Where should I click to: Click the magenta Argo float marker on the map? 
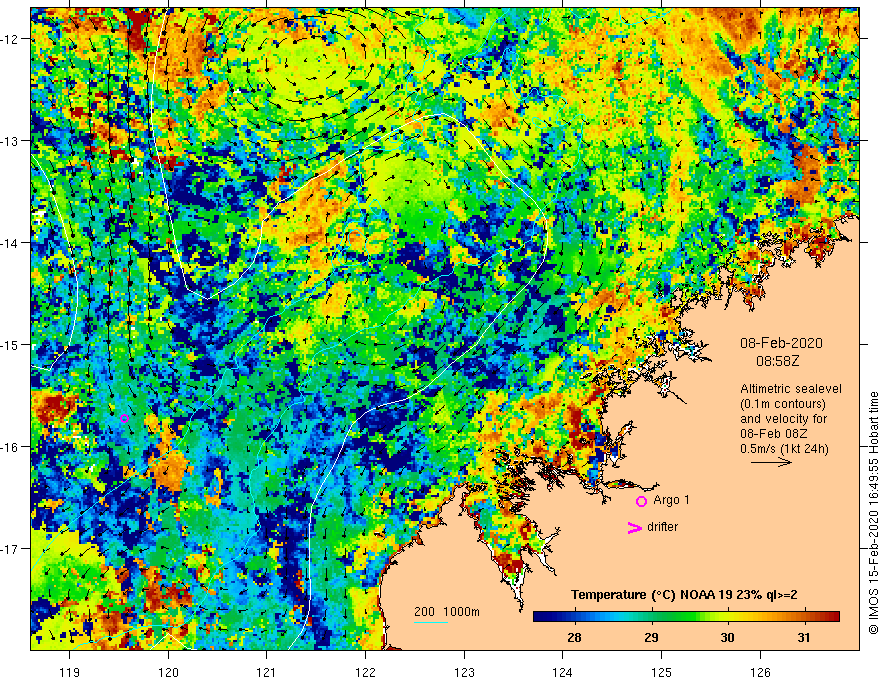pos(125,419)
